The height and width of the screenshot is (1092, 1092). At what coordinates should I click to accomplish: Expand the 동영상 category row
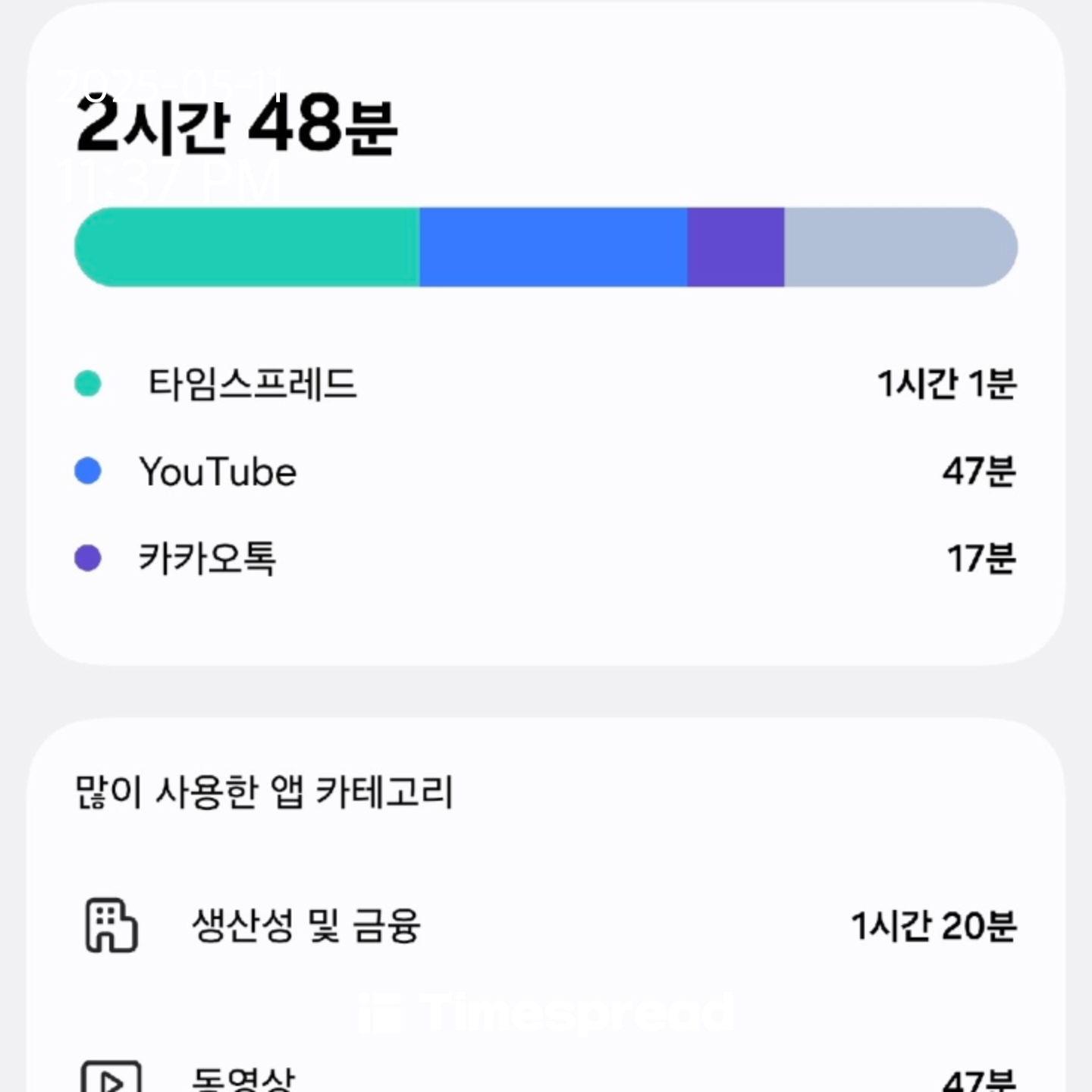241,1078
